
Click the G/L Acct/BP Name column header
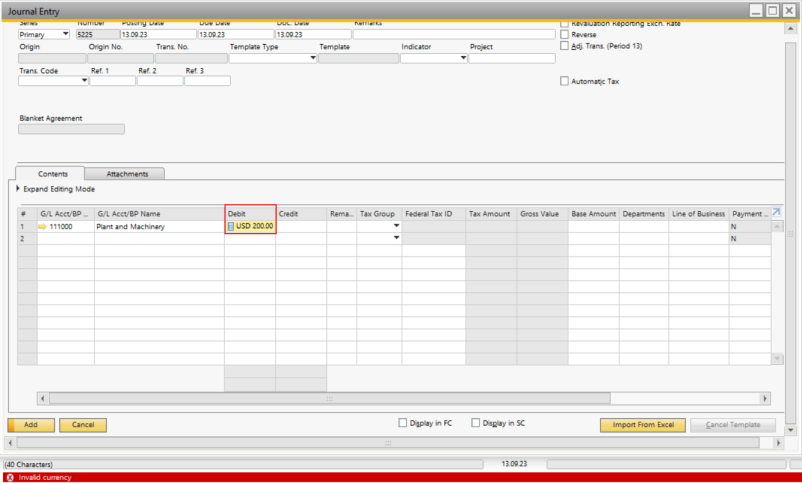(x=159, y=214)
